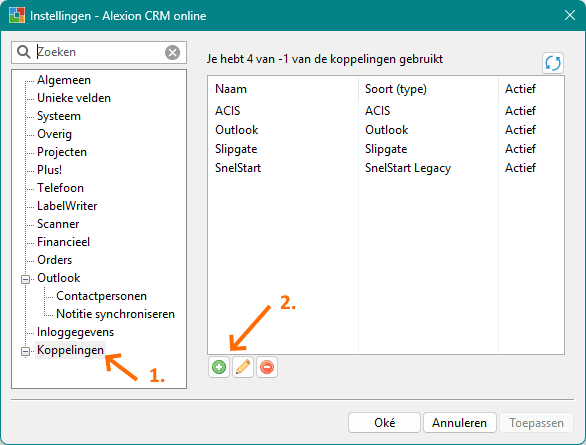Select Koppelingen in the tree
This screenshot has width=586, height=445.
[70, 350]
